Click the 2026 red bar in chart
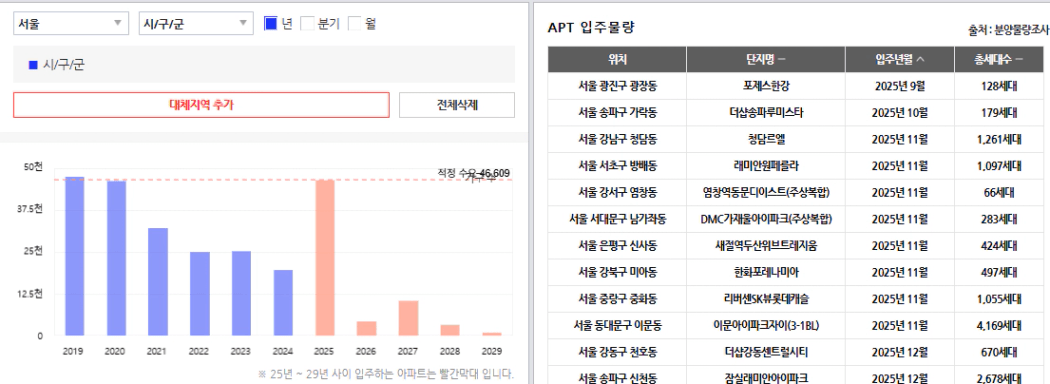The image size is (1050, 384). [x=366, y=328]
